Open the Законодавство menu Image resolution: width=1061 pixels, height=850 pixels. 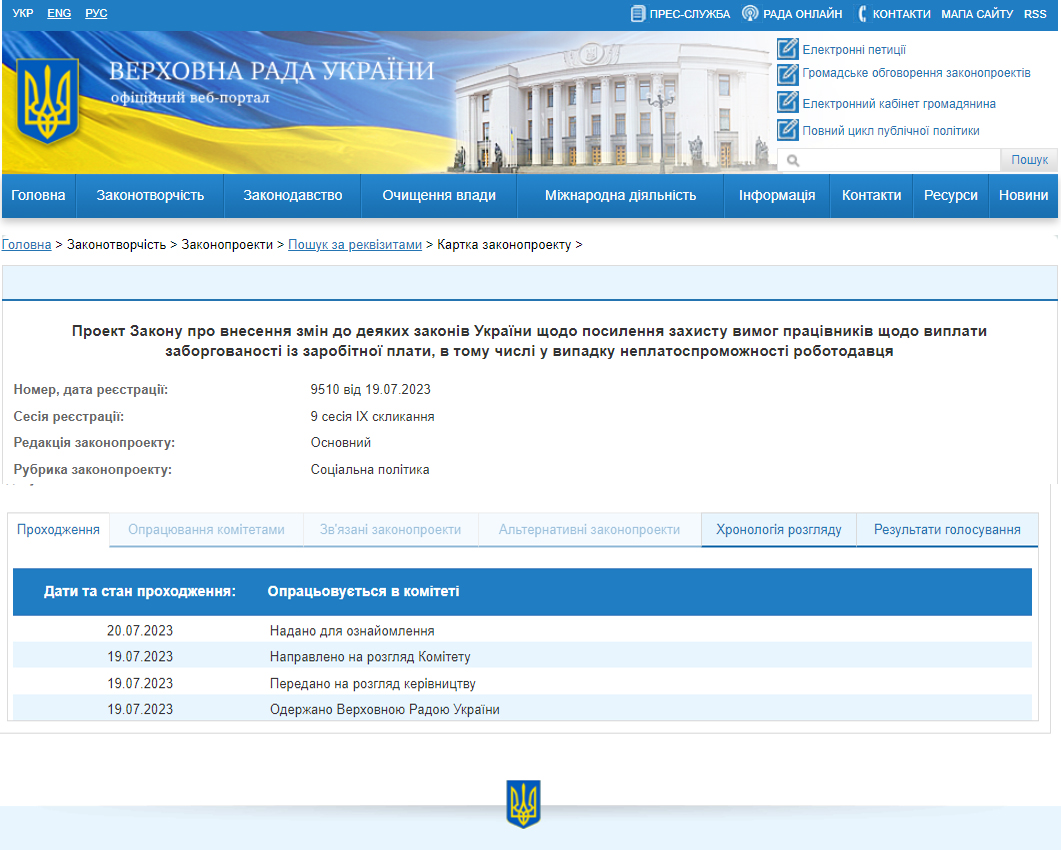pos(293,196)
